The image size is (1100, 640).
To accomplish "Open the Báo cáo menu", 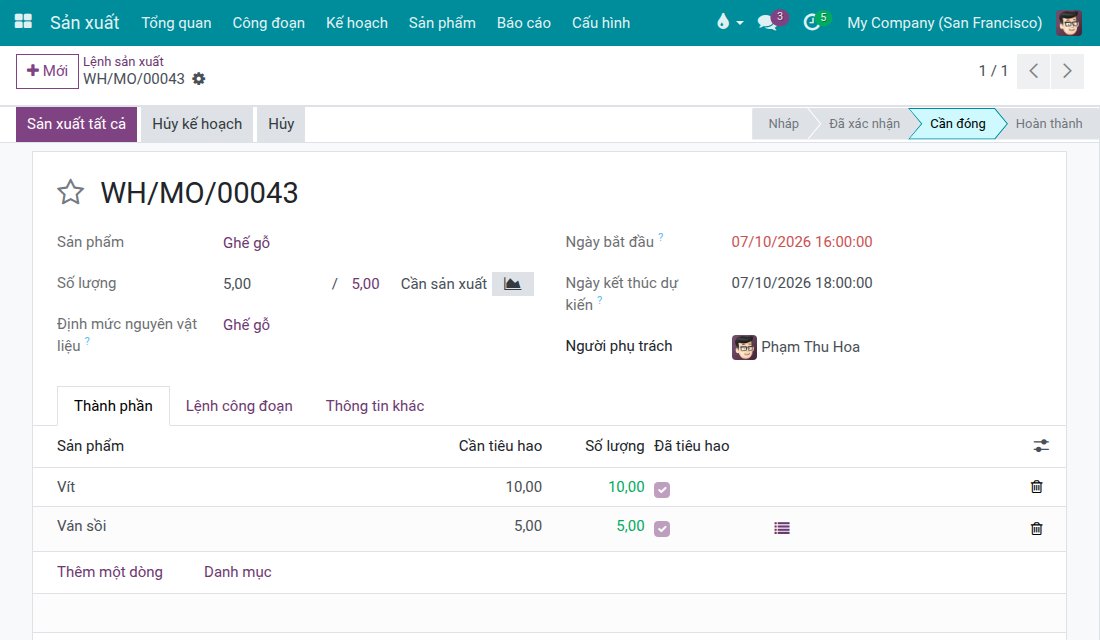I will 523,22.
